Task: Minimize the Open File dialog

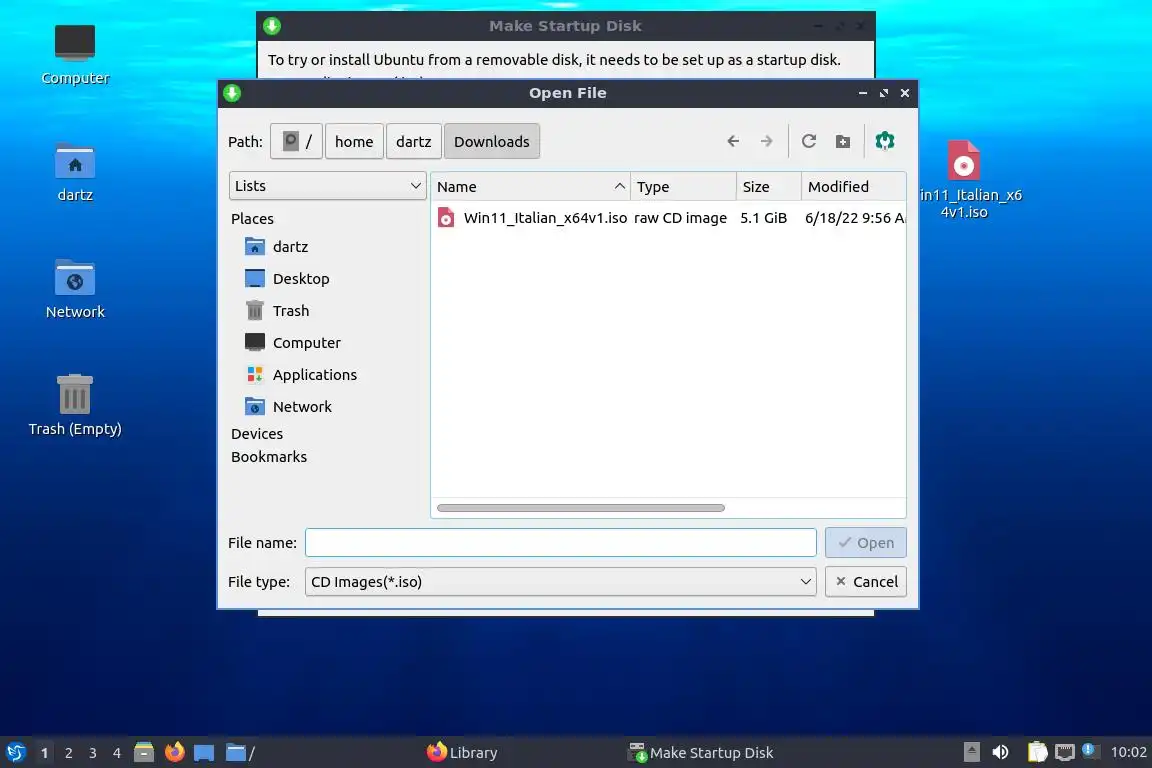Action: point(863,93)
